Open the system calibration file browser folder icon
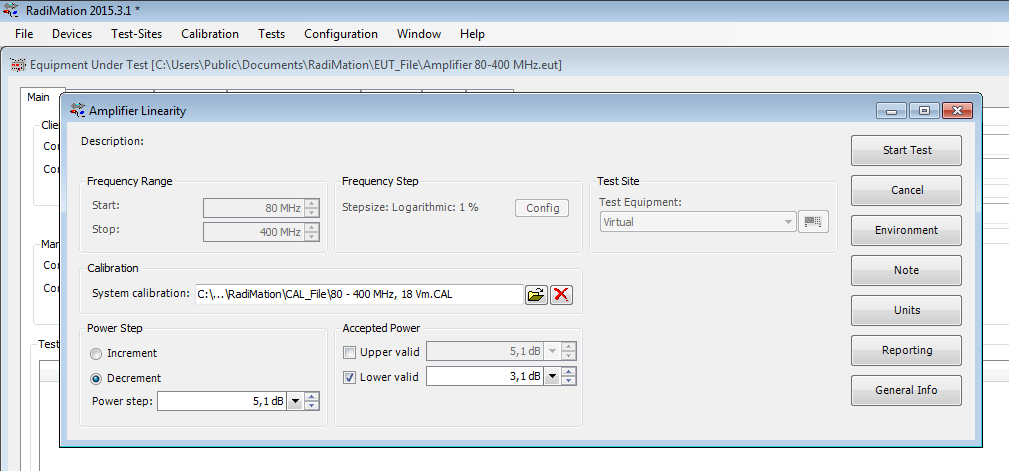 point(536,295)
